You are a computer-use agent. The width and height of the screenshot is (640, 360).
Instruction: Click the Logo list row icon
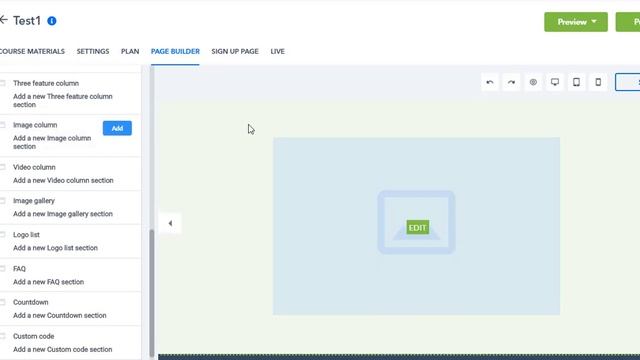[x=2, y=235]
